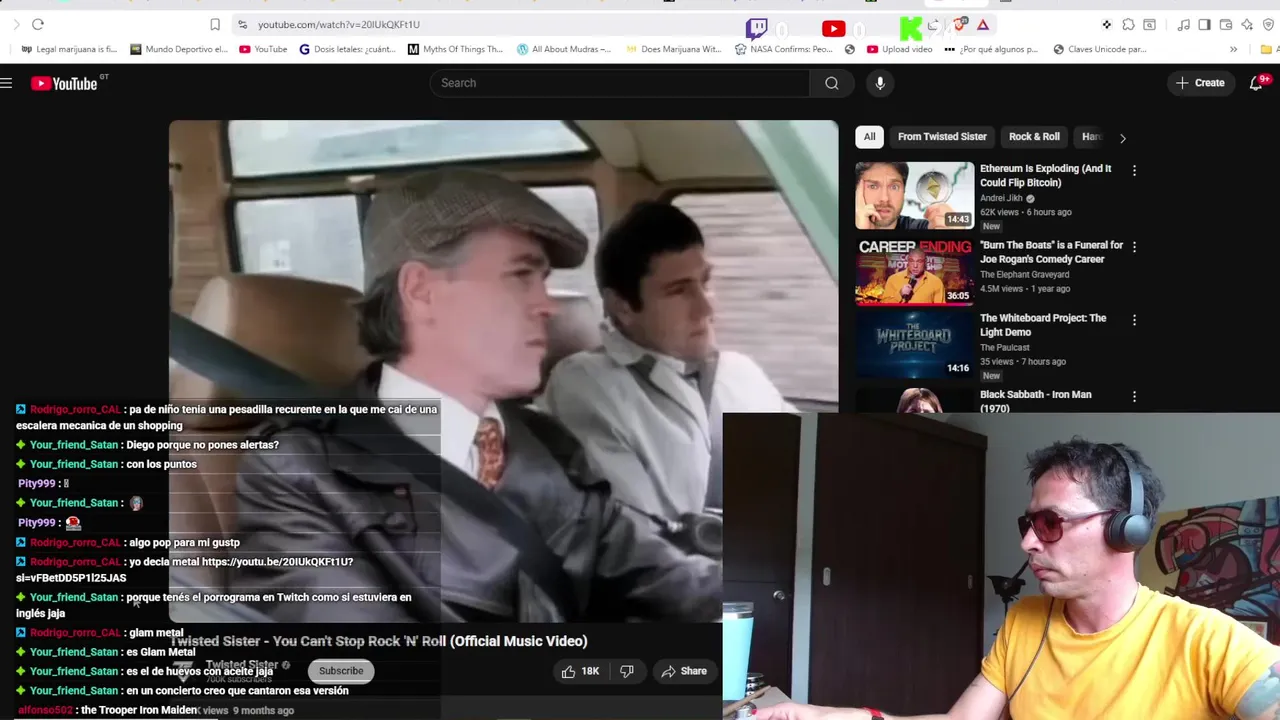Screen dimensions: 1280x720
Task: Open NASA Confirms bookmark
Action: pos(783,49)
